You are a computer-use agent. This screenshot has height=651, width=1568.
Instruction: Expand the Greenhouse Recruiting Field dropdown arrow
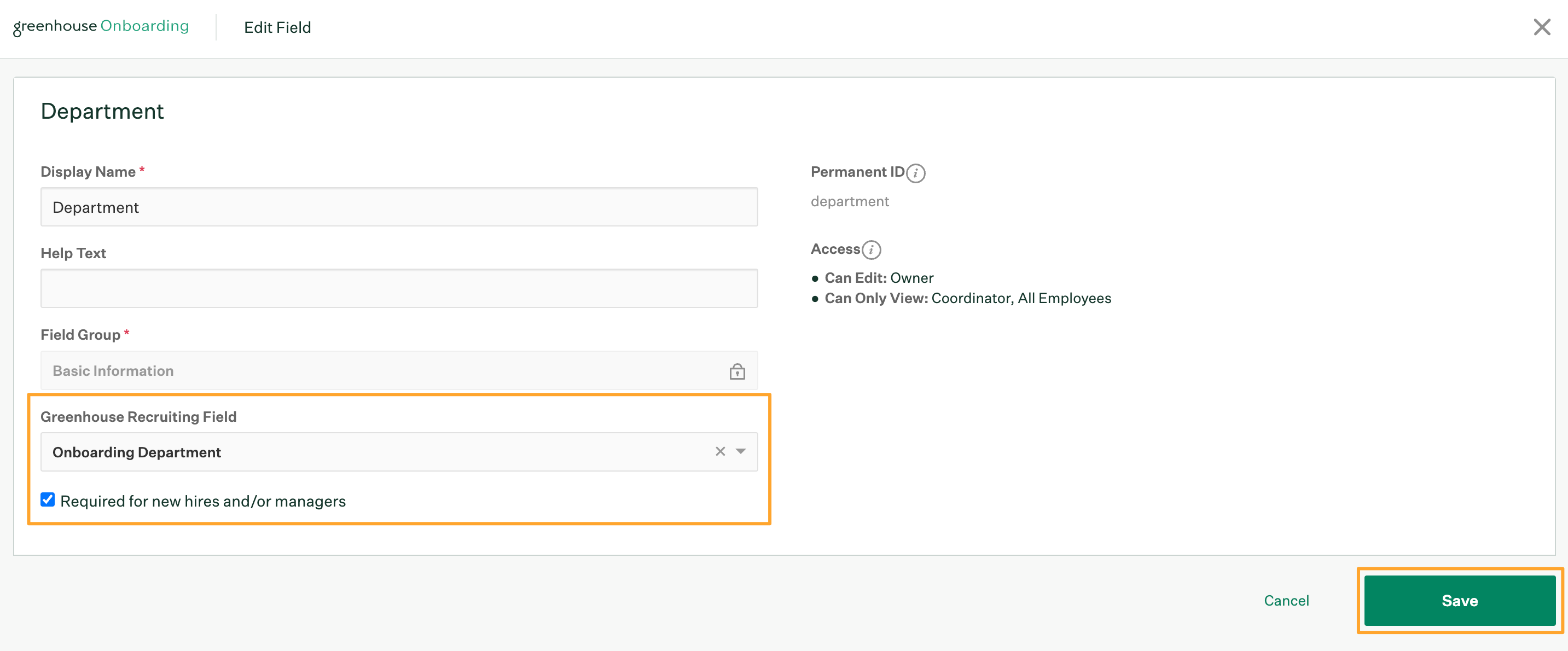(741, 451)
